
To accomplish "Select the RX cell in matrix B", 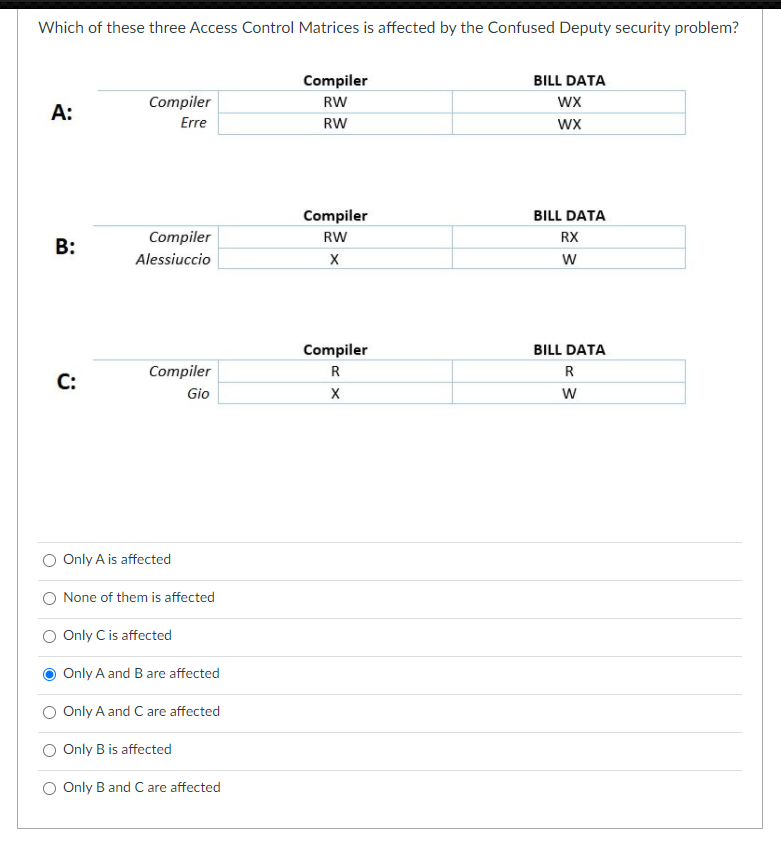I will coord(569,237).
